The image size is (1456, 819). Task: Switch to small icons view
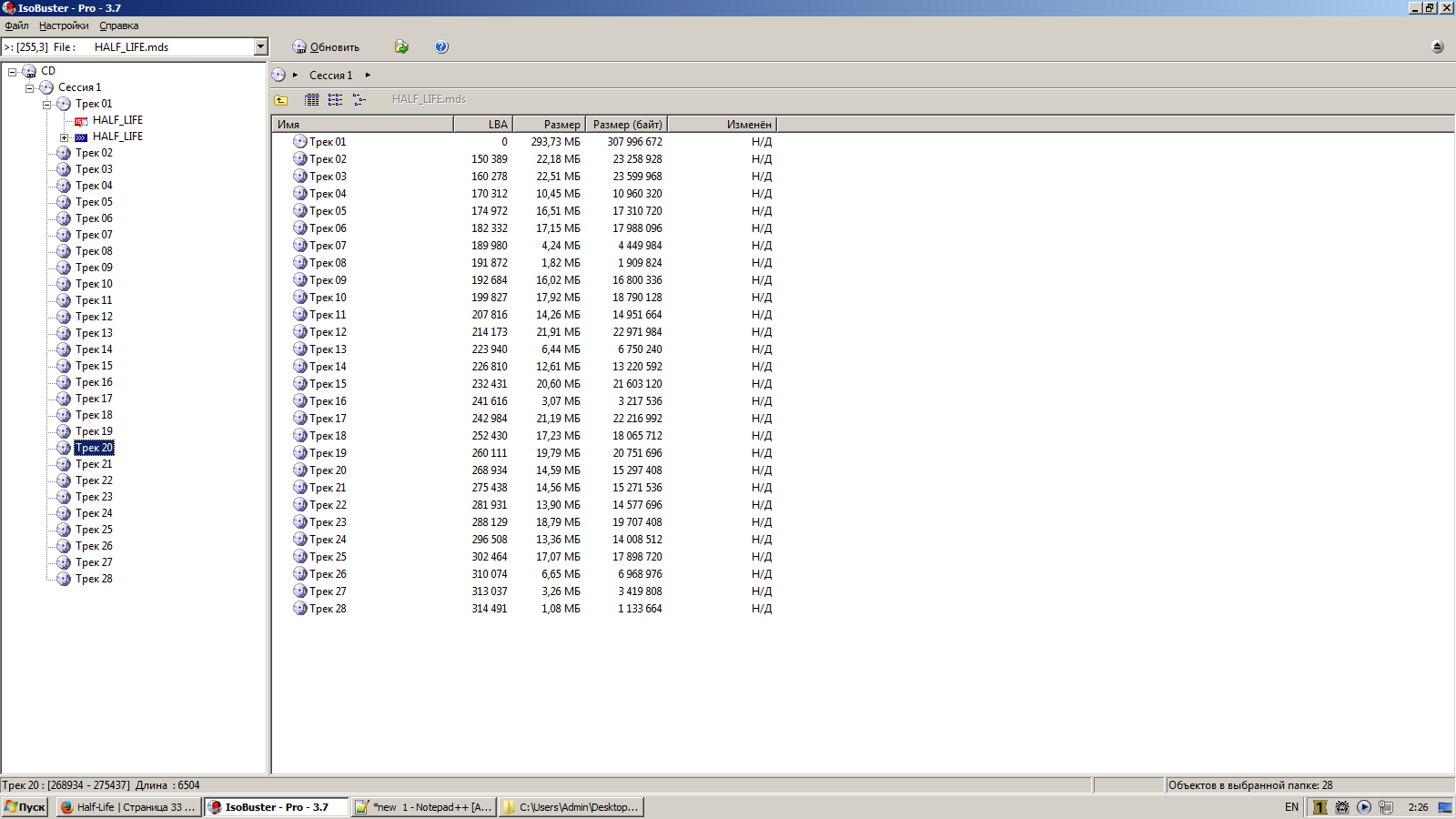click(336, 100)
